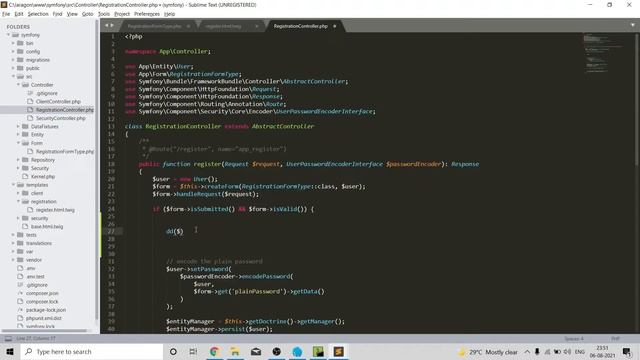Expand the Security folder under src

(18, 168)
